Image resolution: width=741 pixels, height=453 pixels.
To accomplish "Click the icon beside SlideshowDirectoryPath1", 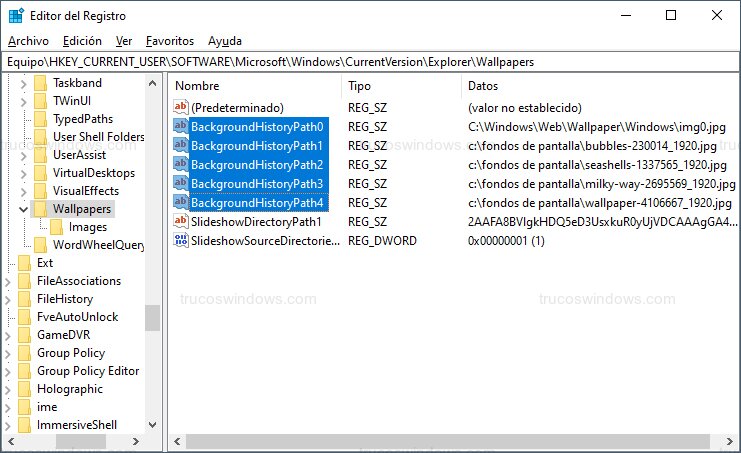I will [x=181, y=221].
